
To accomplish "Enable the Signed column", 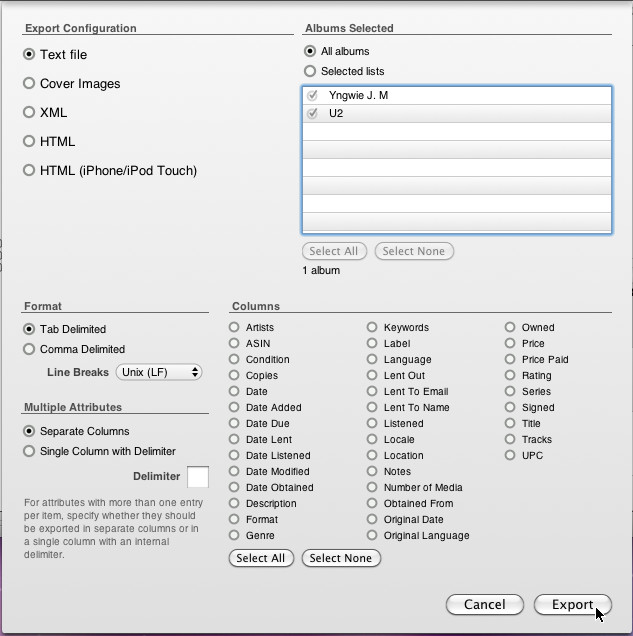I will pyautogui.click(x=510, y=407).
